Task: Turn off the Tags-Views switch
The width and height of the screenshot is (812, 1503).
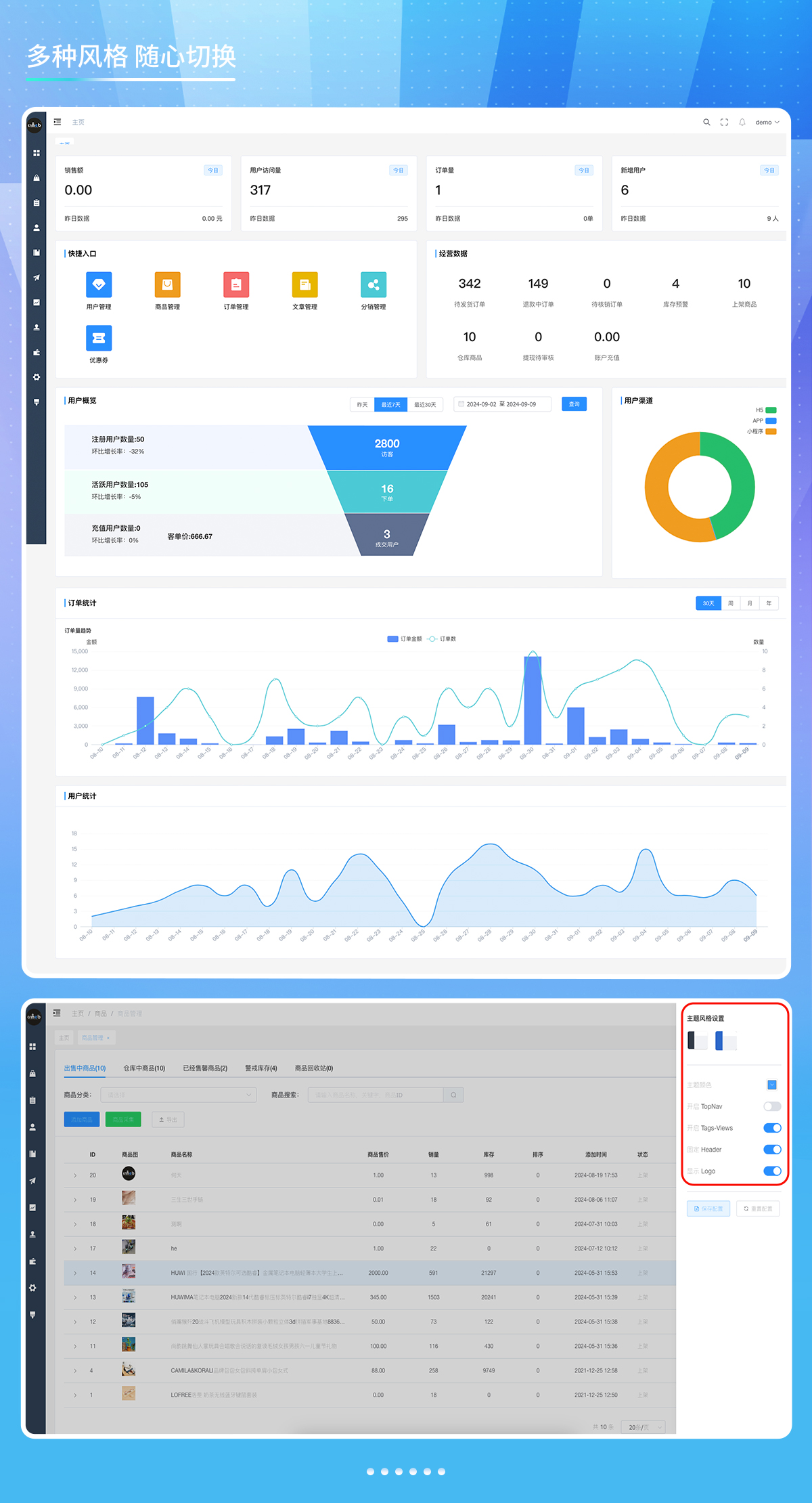Action: tap(772, 1128)
